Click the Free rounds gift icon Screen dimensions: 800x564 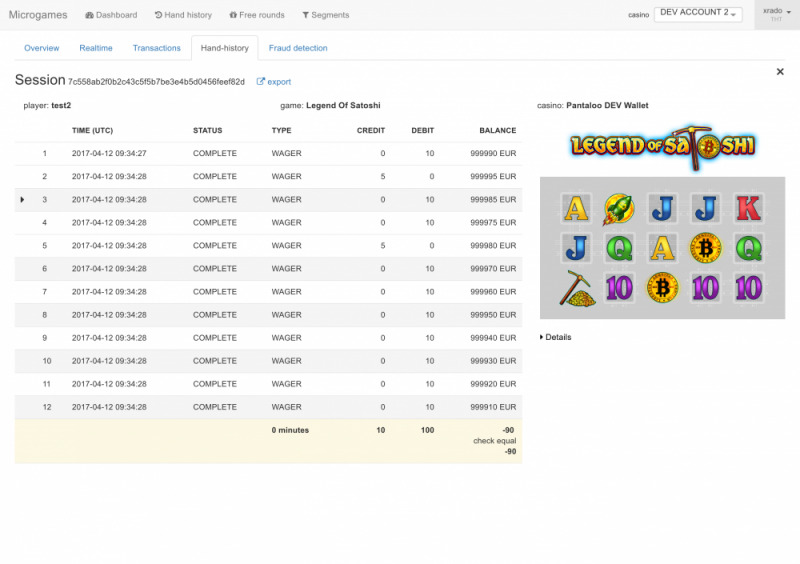tap(233, 15)
